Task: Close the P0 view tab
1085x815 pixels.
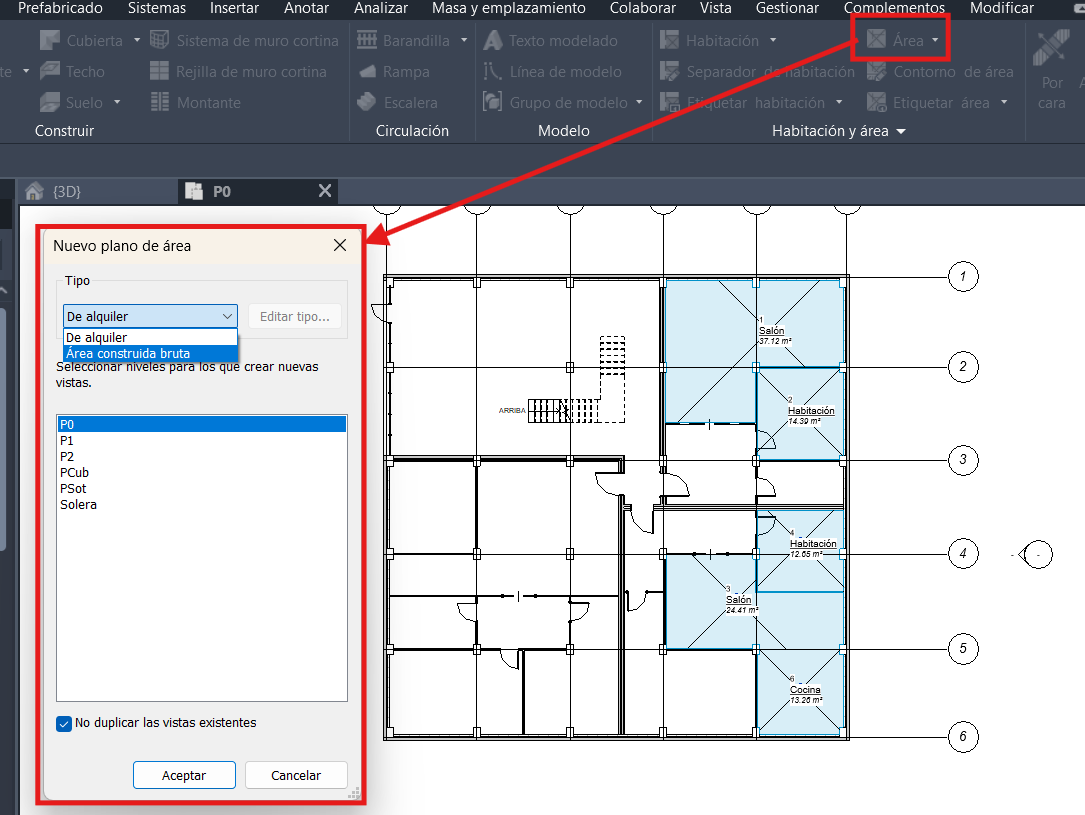Action: pyautogui.click(x=324, y=191)
